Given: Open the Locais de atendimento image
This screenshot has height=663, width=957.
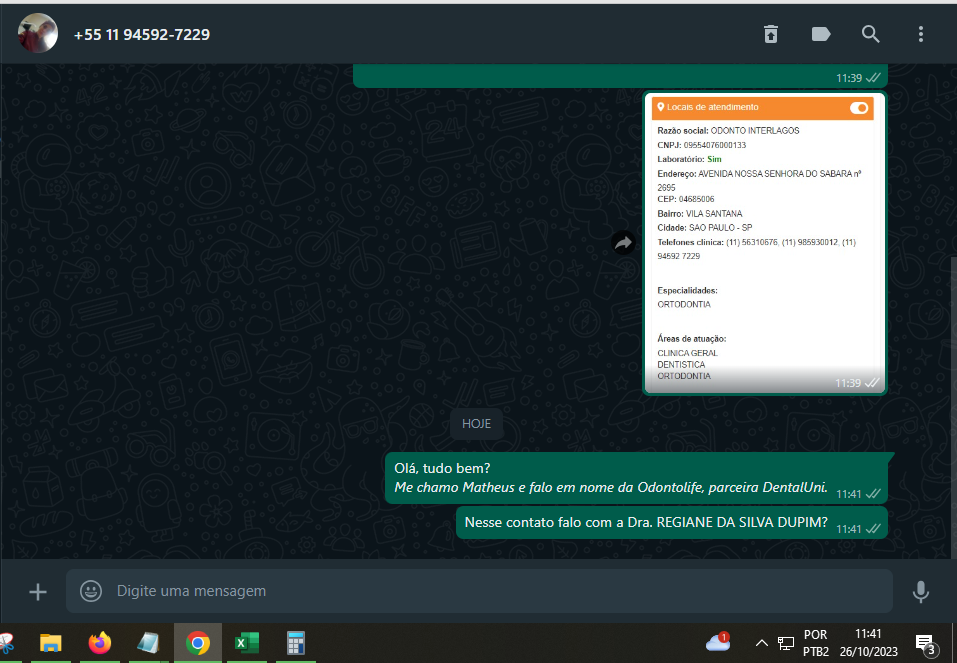Looking at the screenshot, I should [x=765, y=243].
